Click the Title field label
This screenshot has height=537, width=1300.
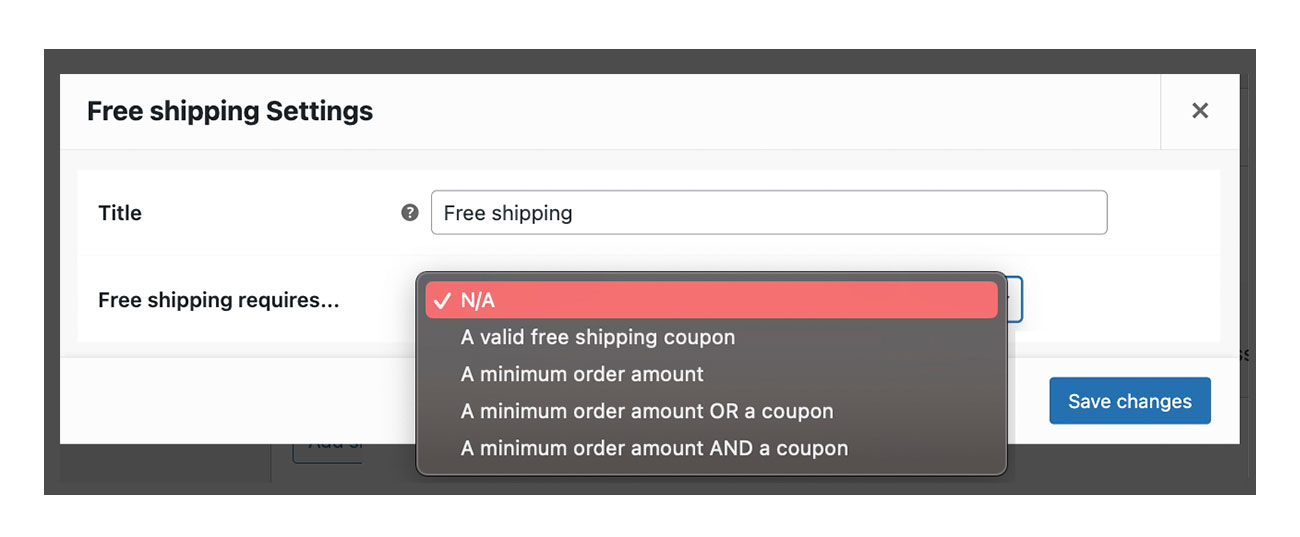pyautogui.click(x=120, y=212)
